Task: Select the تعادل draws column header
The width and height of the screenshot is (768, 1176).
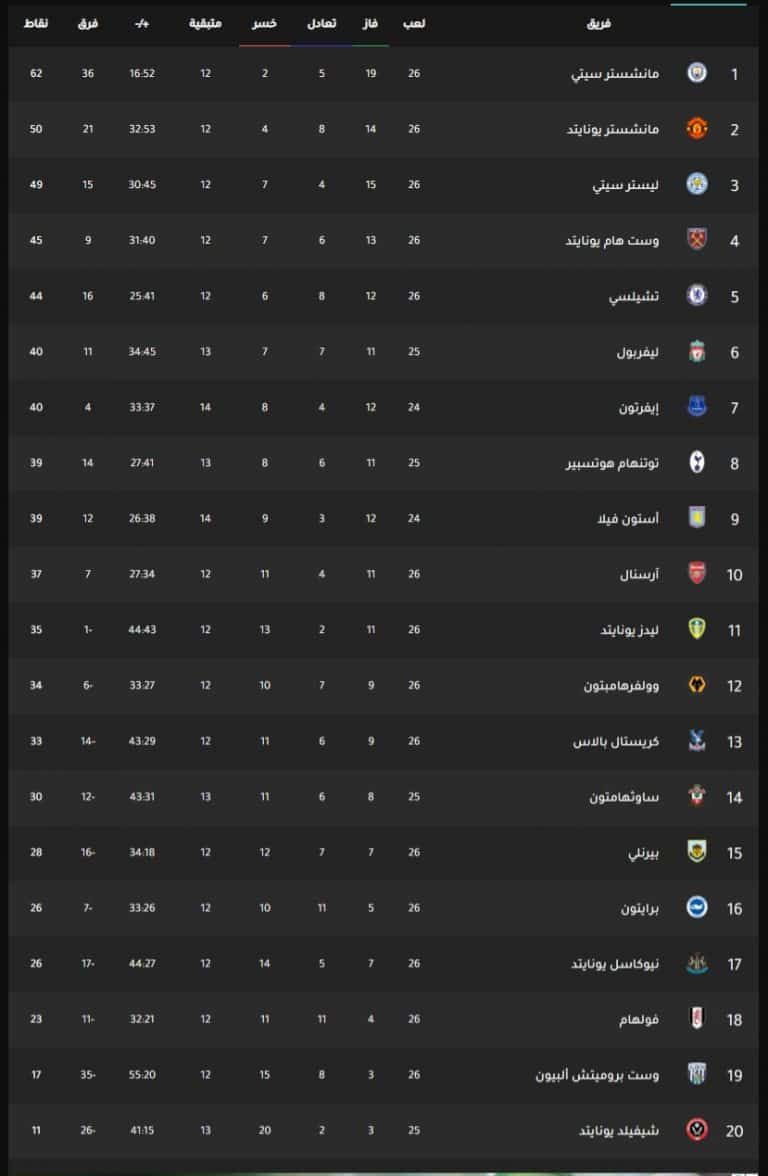Action: (x=322, y=23)
